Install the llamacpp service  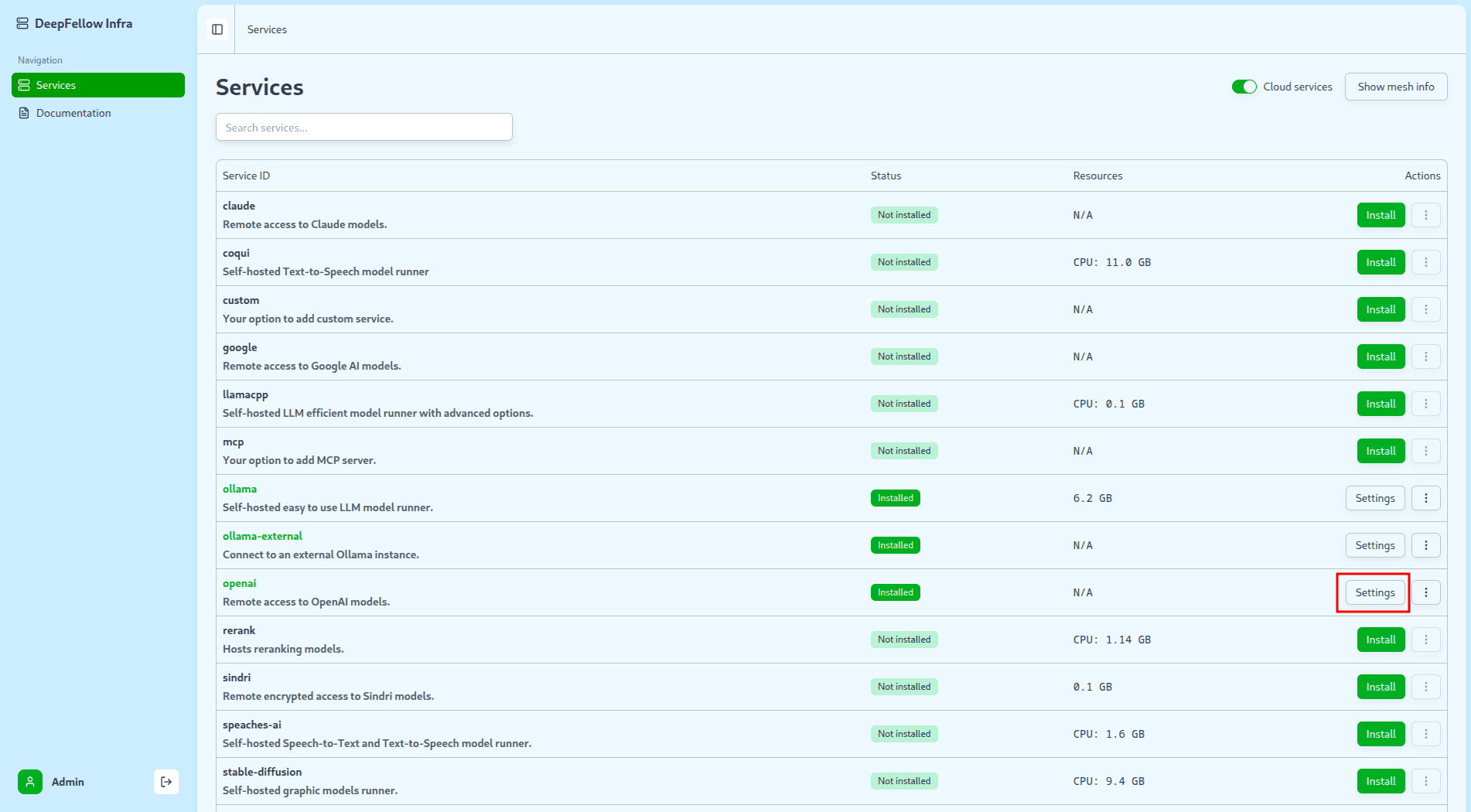[x=1381, y=404]
